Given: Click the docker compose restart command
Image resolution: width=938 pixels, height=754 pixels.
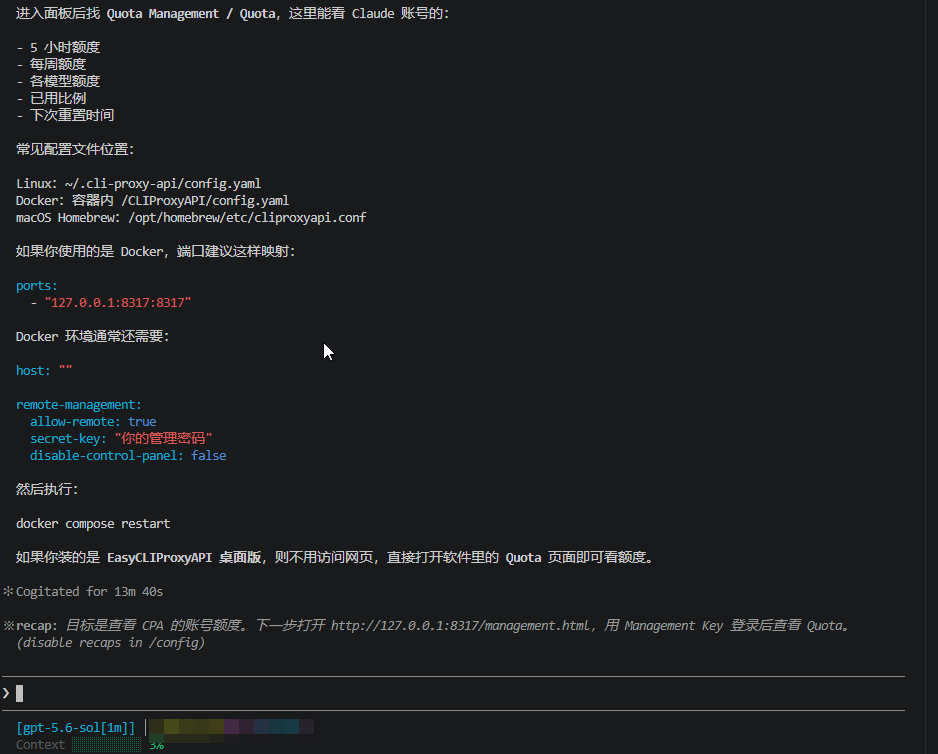Looking at the screenshot, I should (x=93, y=524).
